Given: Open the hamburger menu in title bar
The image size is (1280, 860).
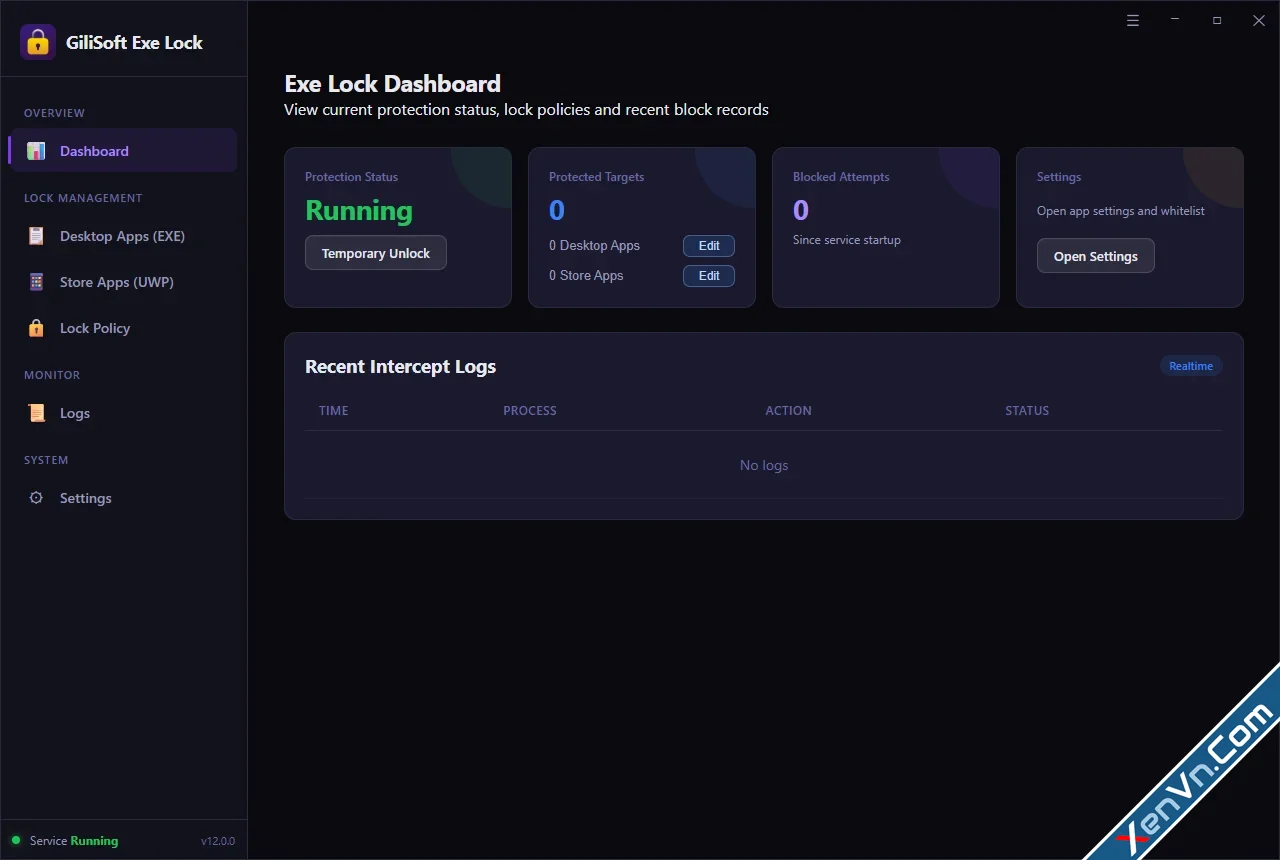Looking at the screenshot, I should click(1133, 20).
